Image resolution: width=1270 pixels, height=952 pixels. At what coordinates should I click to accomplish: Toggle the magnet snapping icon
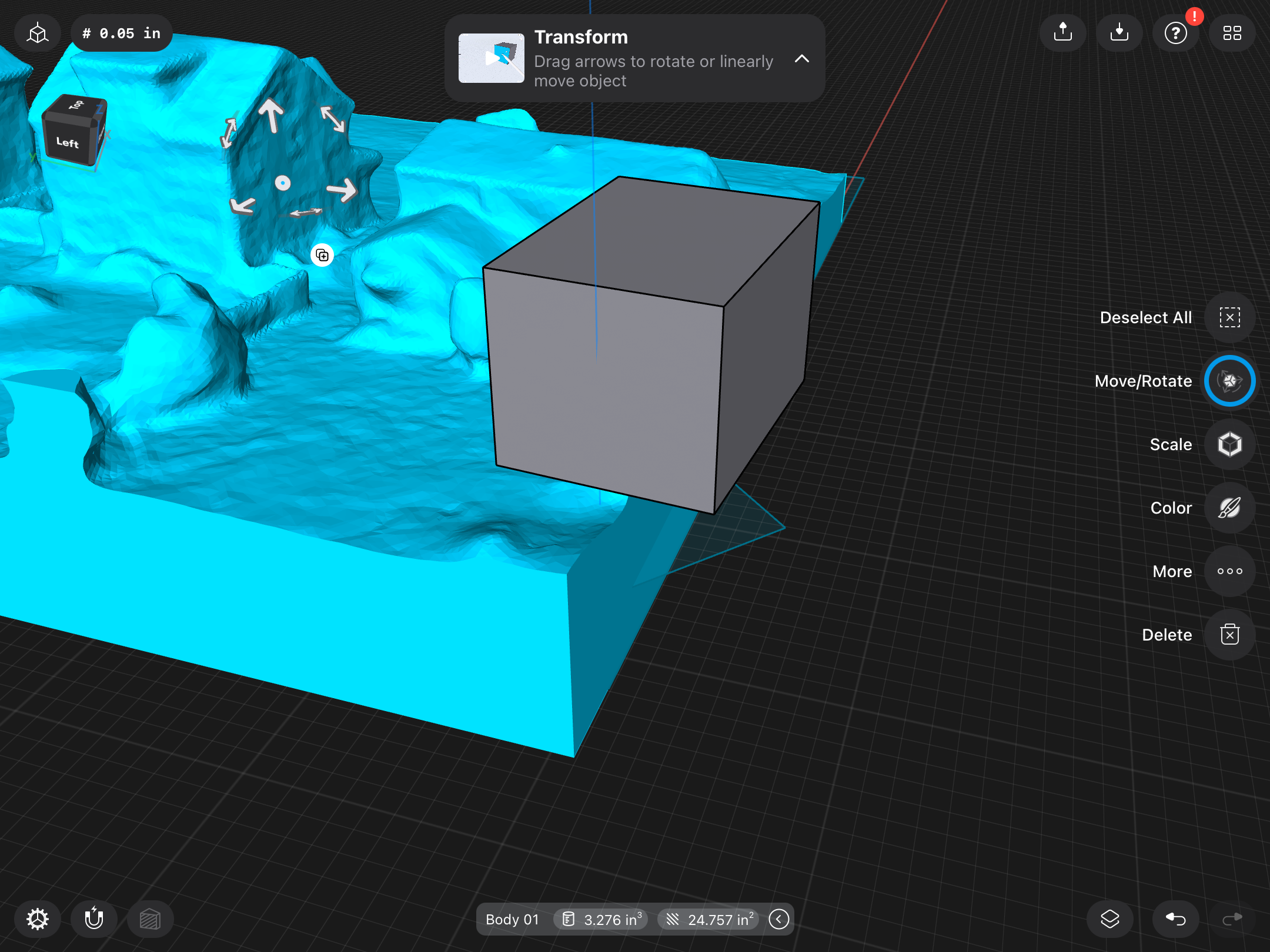point(94,919)
